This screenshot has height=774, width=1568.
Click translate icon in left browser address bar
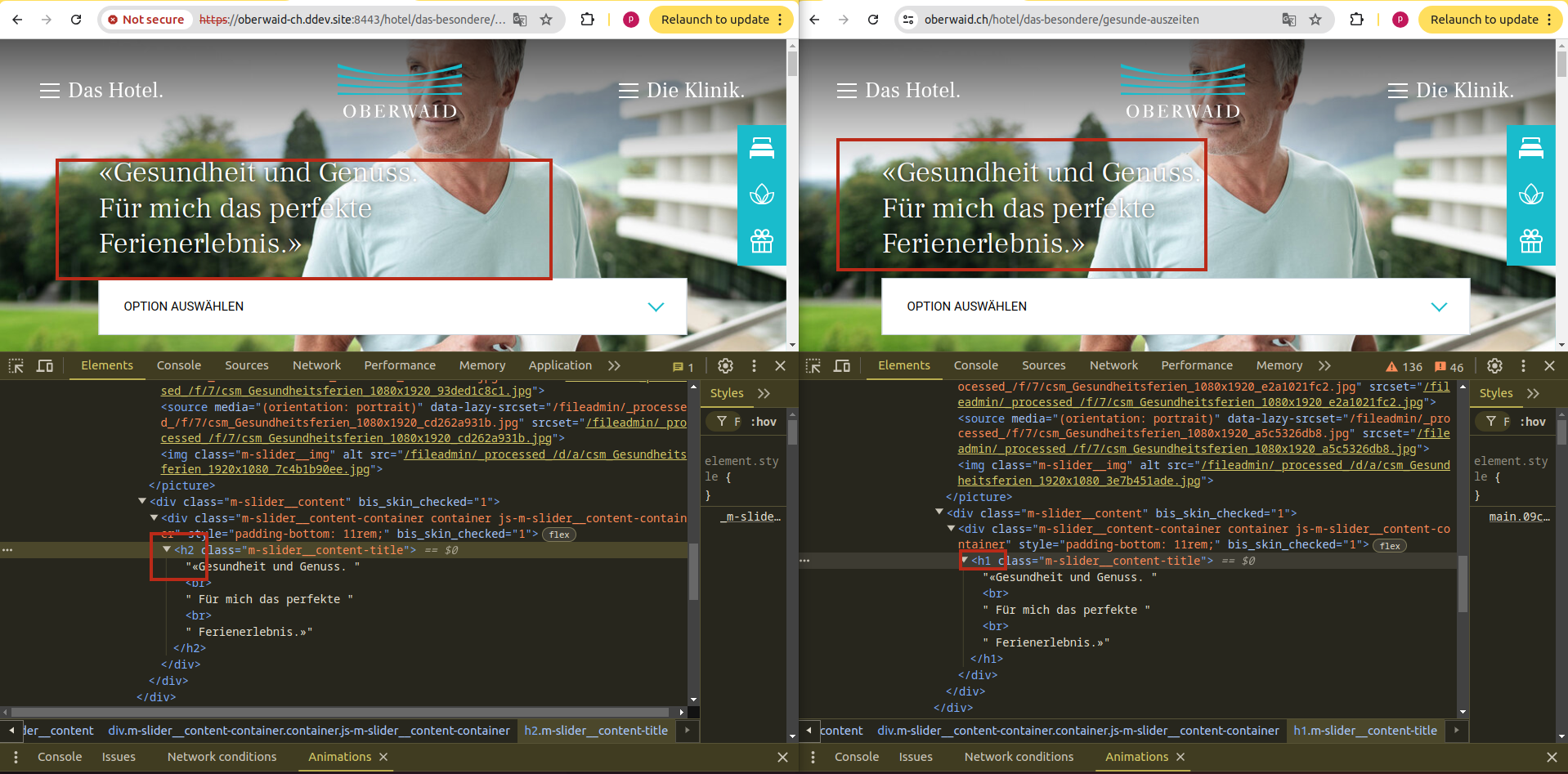520,20
